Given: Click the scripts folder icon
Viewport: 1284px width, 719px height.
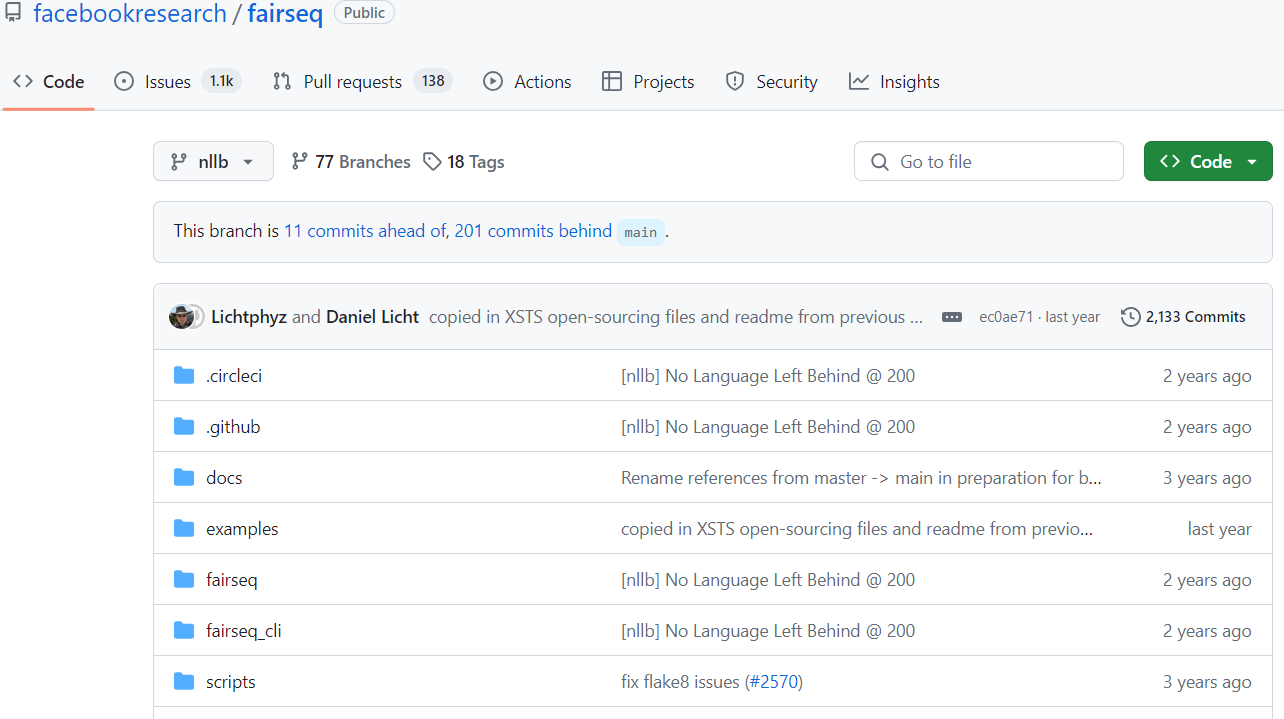Looking at the screenshot, I should [x=184, y=682].
